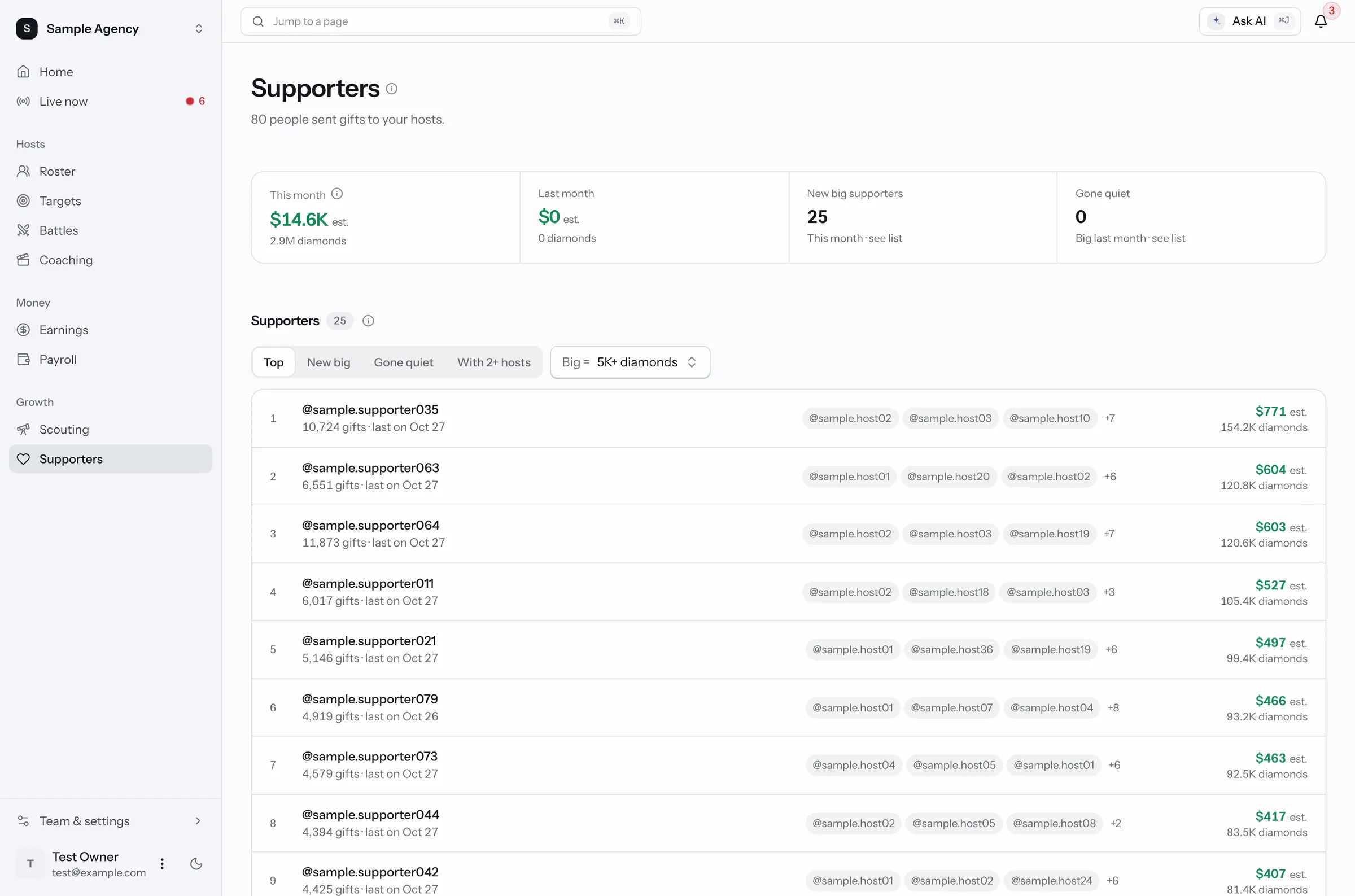This screenshot has width=1355, height=896.
Task: Click the Test Owner account profile
Action: (81, 863)
